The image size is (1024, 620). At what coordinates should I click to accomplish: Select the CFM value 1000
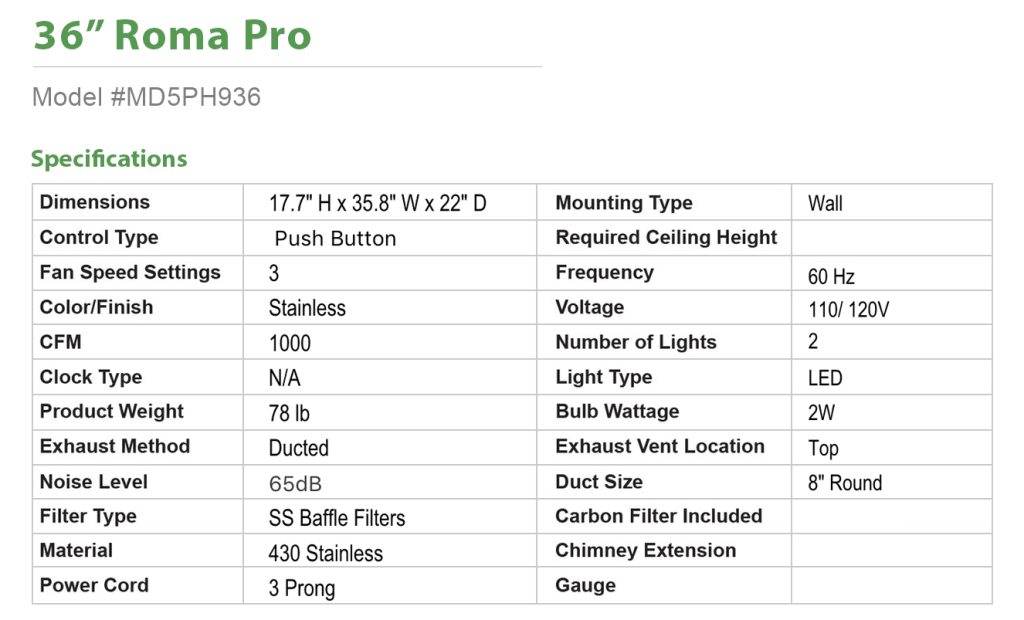[x=290, y=343]
